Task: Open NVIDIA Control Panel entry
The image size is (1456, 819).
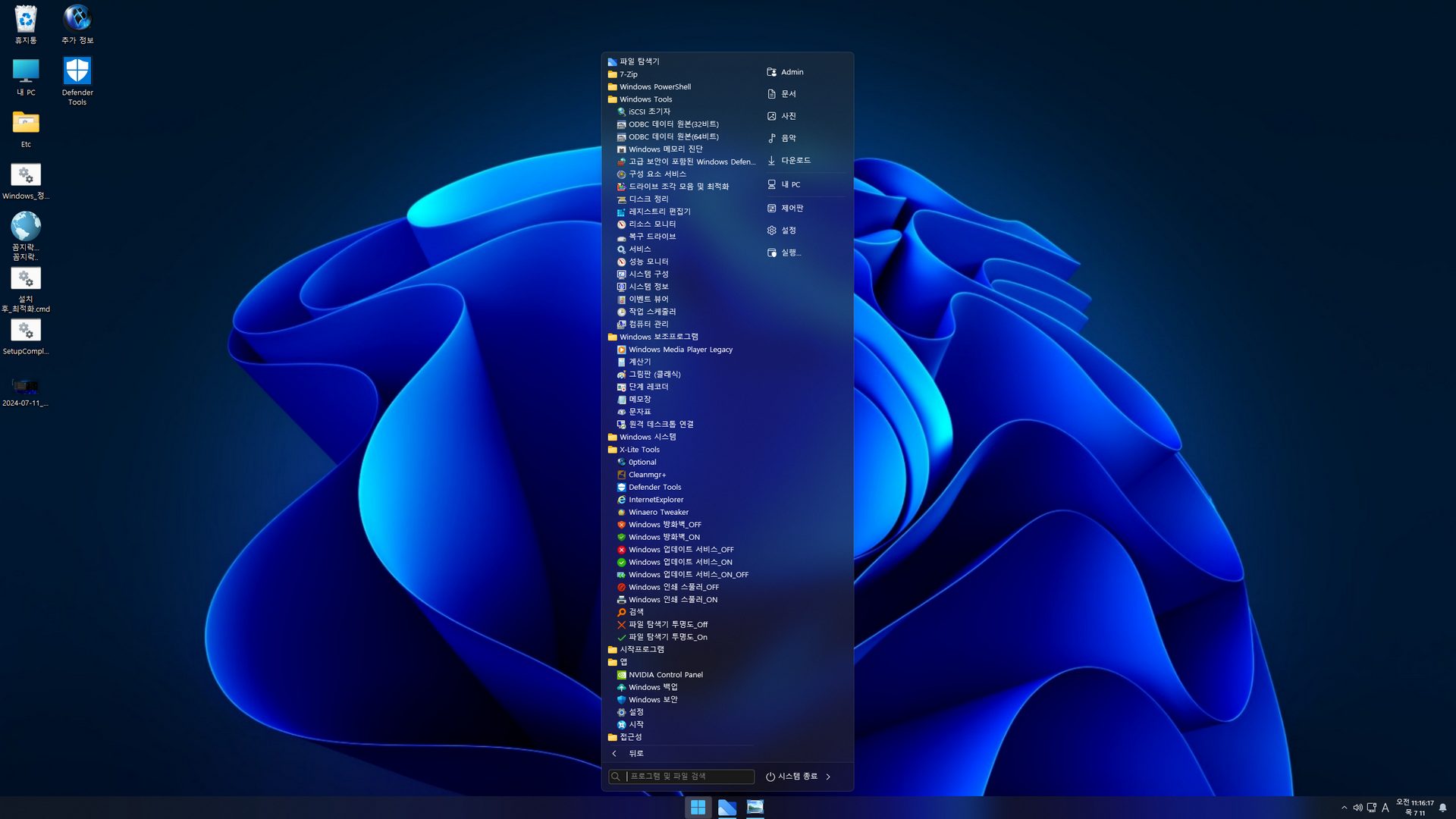Action: (665, 675)
